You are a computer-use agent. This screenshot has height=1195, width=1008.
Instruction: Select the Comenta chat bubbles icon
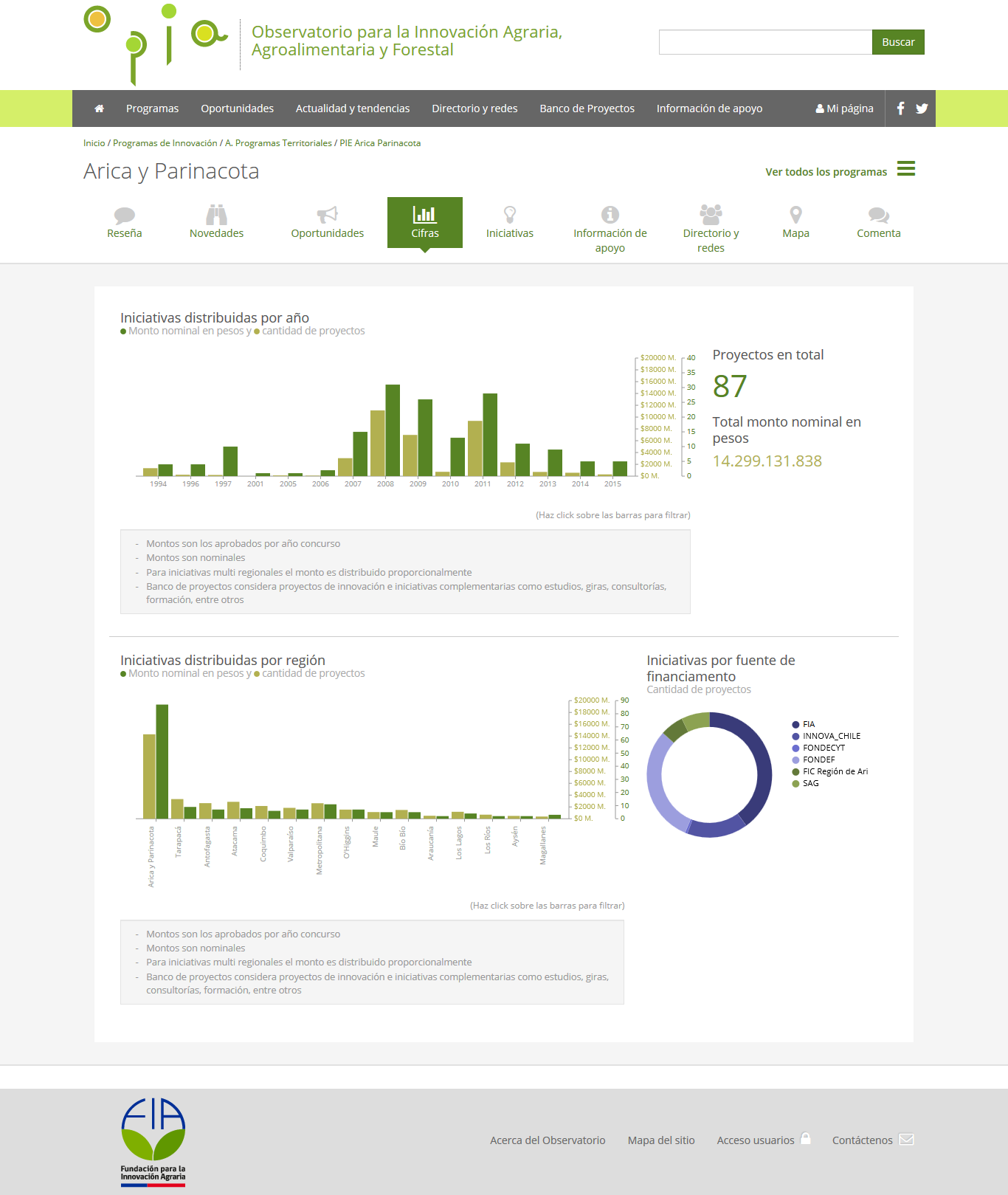(879, 215)
